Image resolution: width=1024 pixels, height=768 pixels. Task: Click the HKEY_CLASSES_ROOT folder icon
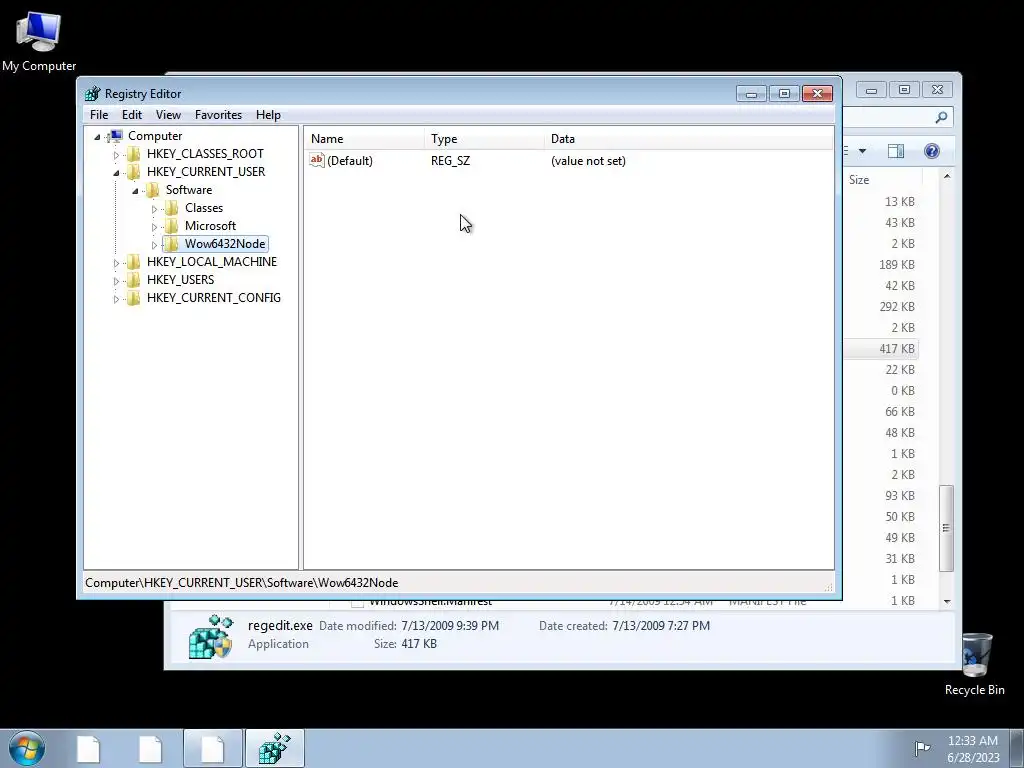click(x=134, y=153)
